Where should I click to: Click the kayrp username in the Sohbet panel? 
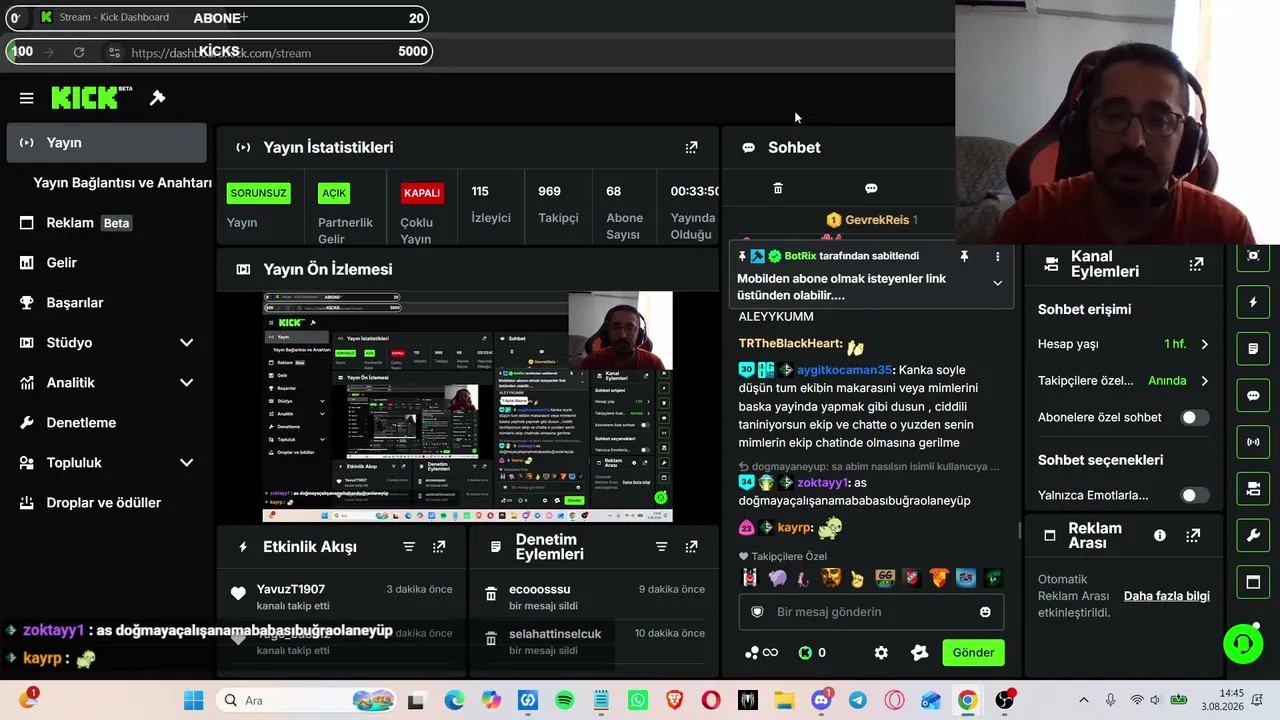[794, 528]
